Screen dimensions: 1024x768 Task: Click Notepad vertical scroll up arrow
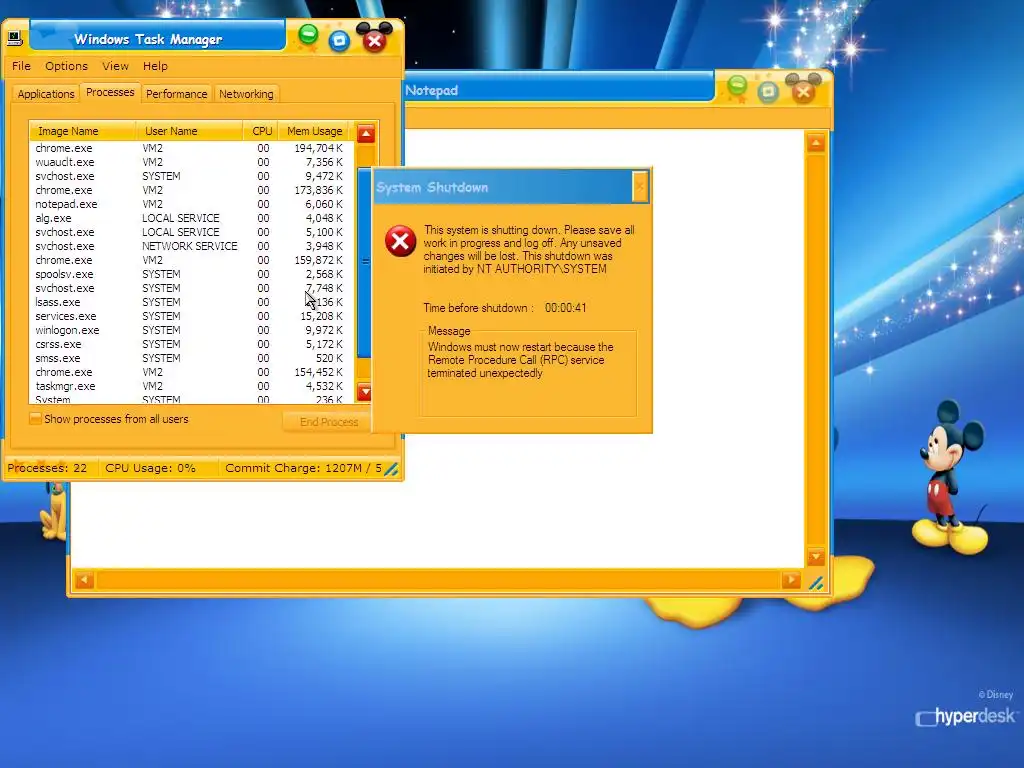(816, 142)
